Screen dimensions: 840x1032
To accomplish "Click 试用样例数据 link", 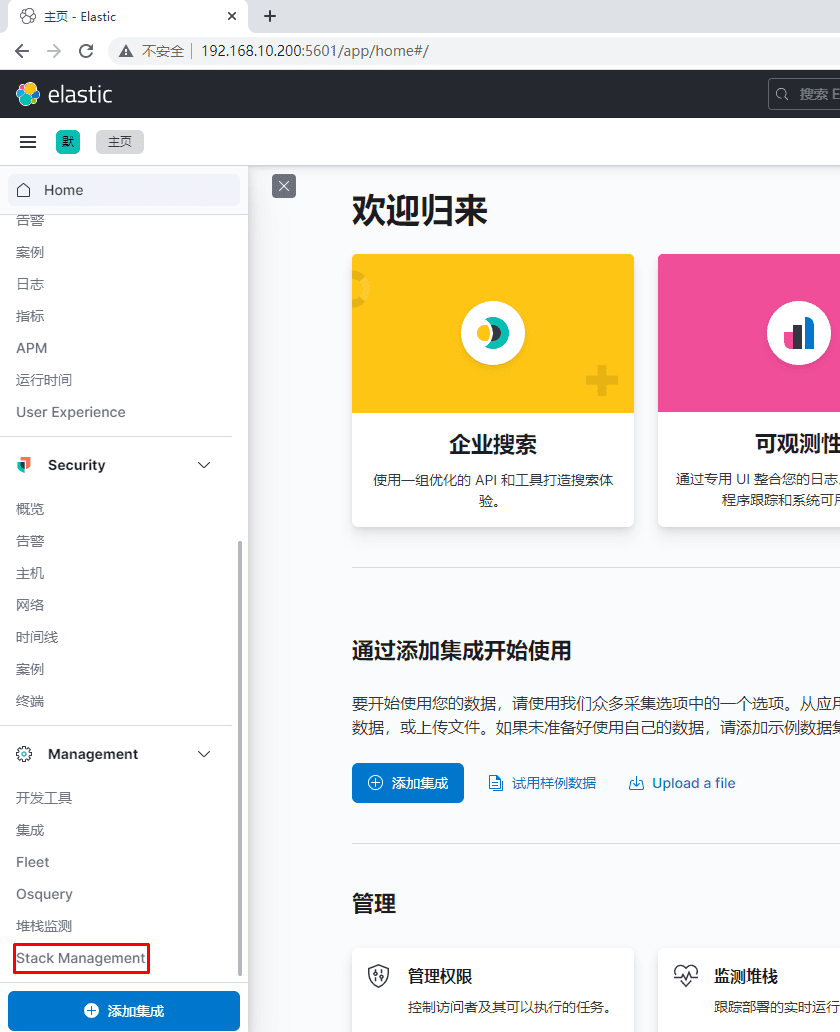I will point(554,783).
